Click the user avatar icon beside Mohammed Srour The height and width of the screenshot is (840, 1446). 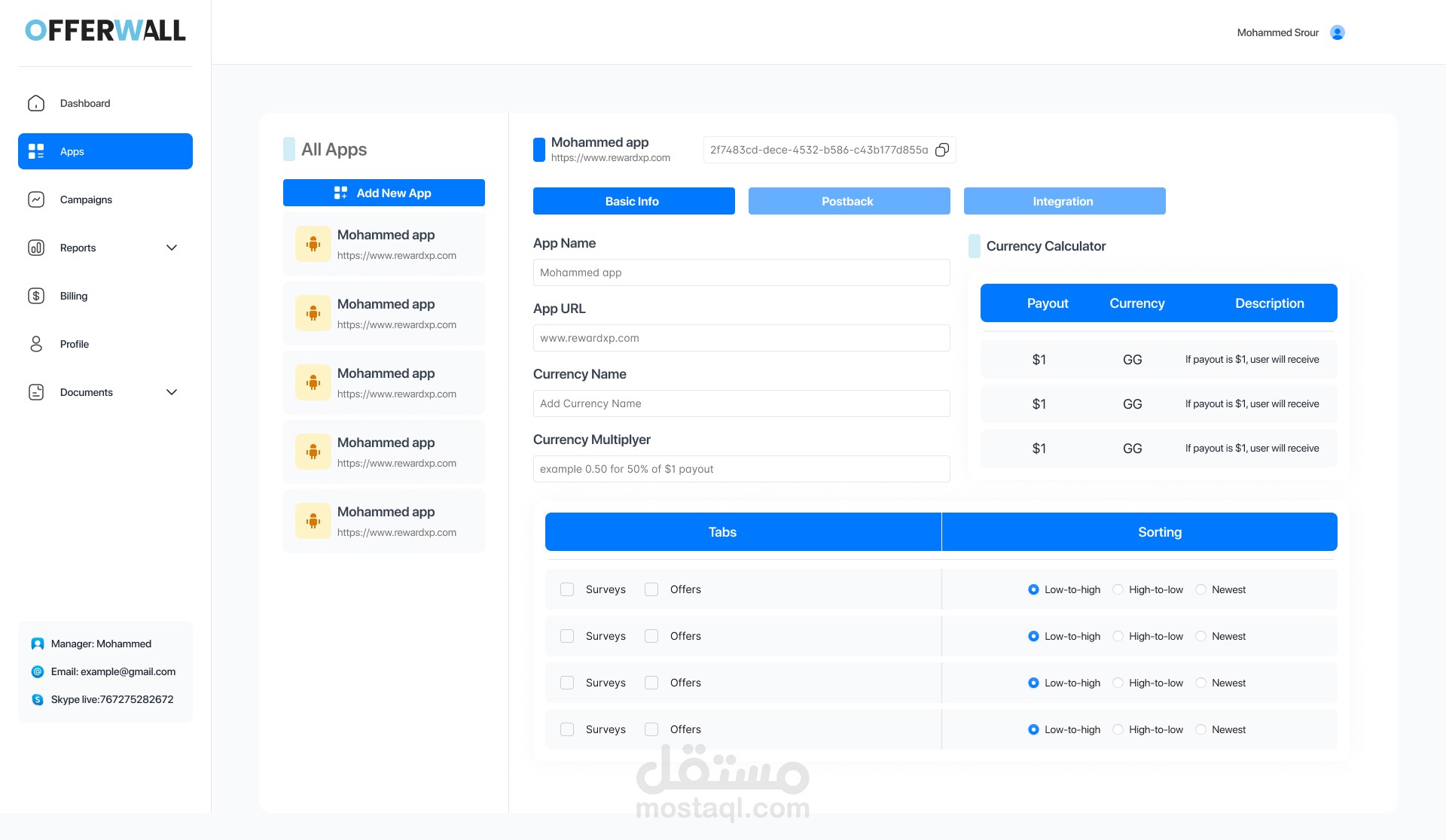(1338, 32)
